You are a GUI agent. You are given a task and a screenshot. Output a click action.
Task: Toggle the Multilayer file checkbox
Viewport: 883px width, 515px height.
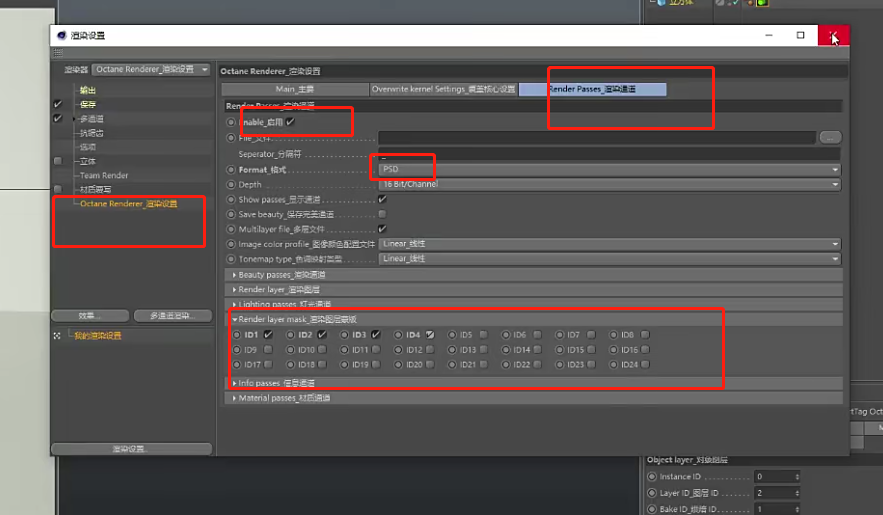[382, 229]
